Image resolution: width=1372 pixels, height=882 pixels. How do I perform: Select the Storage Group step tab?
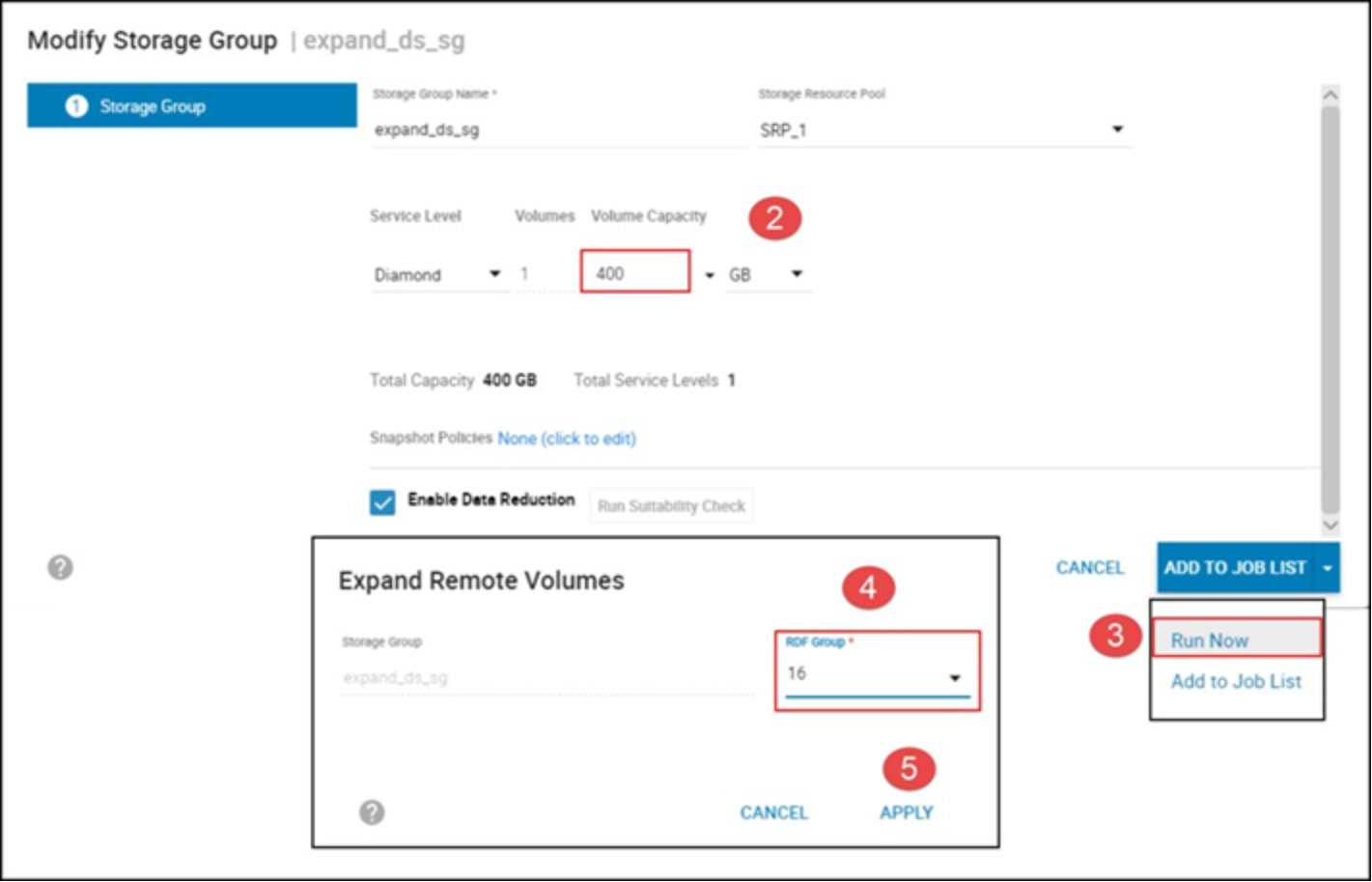pyautogui.click(x=192, y=106)
